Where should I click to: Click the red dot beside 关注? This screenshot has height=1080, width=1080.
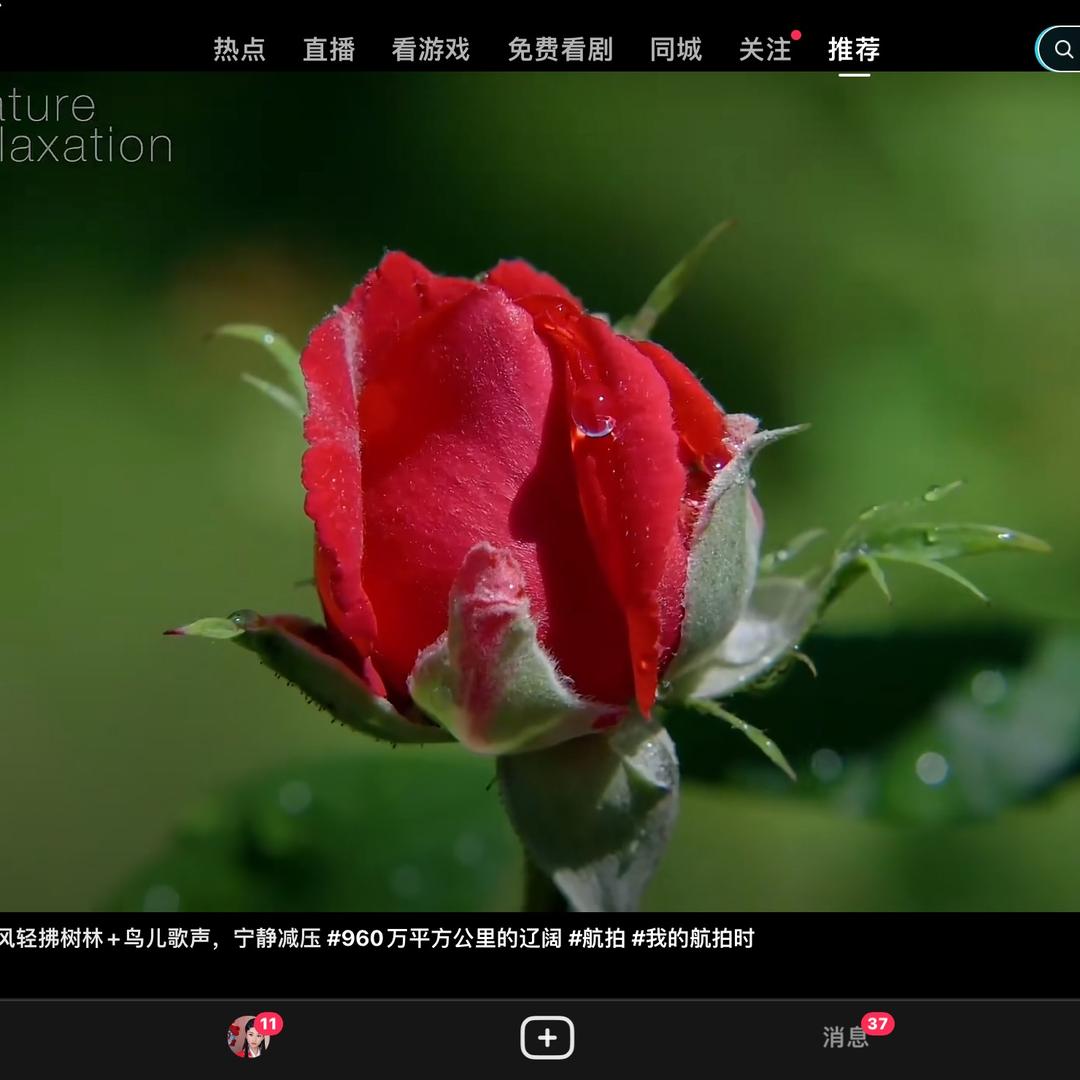[796, 35]
